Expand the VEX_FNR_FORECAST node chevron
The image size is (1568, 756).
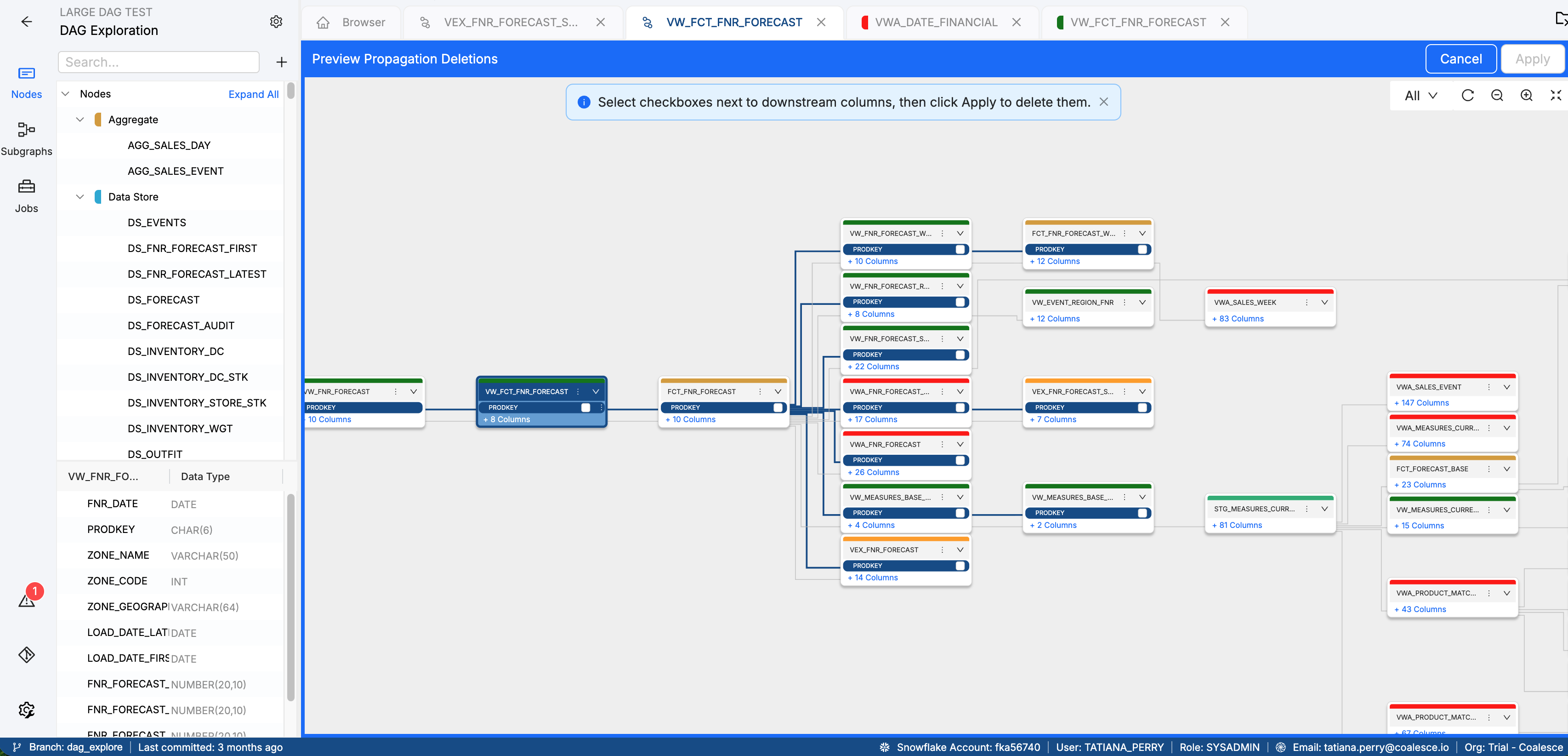tap(960, 549)
